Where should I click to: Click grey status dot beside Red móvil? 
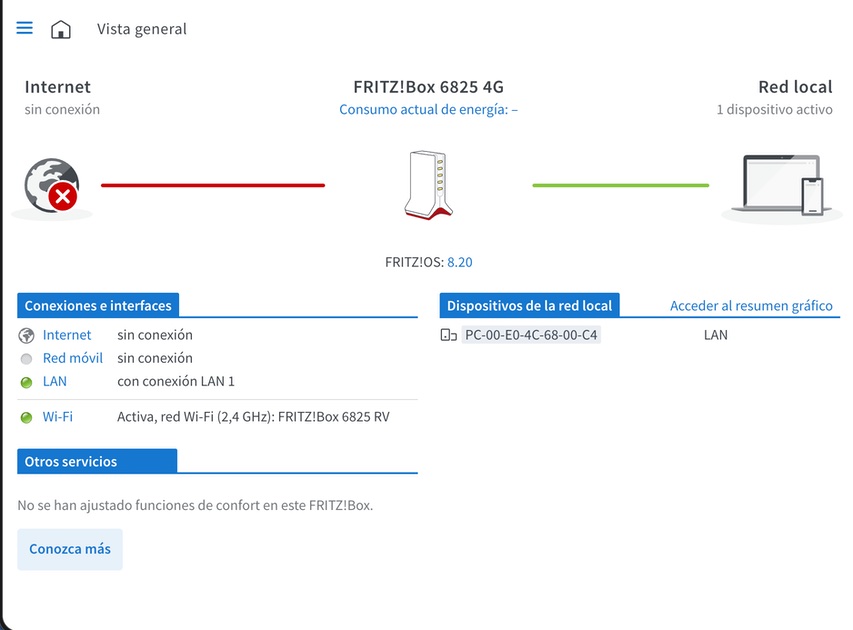coord(26,359)
